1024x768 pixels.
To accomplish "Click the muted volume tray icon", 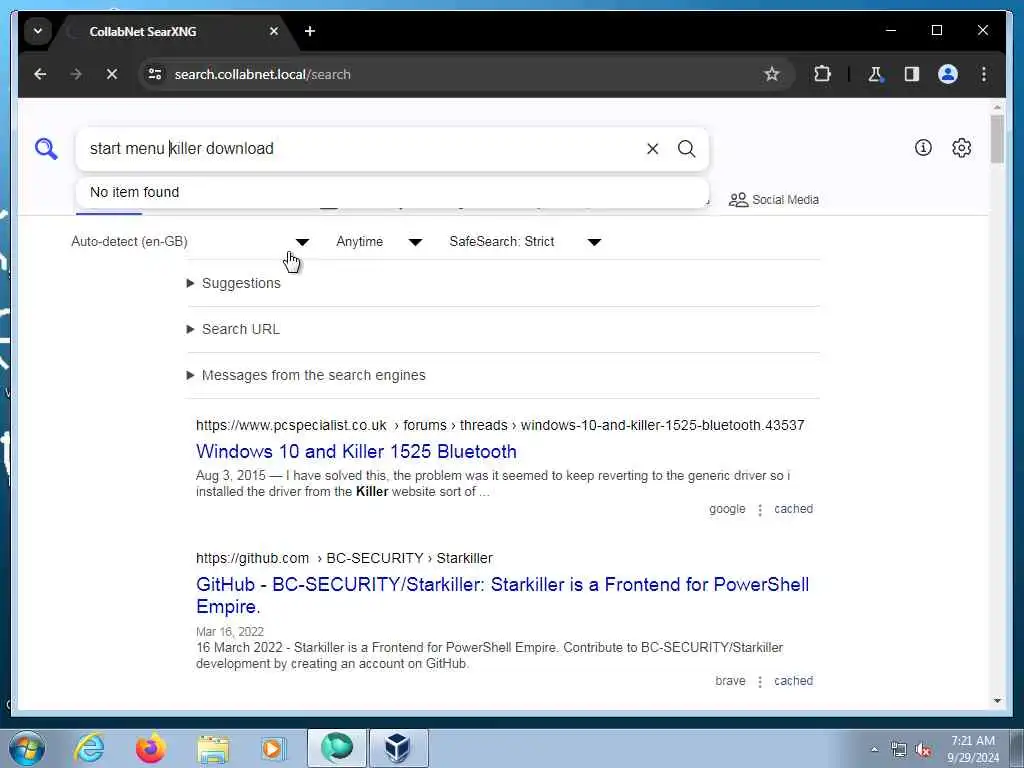I will click(x=922, y=750).
